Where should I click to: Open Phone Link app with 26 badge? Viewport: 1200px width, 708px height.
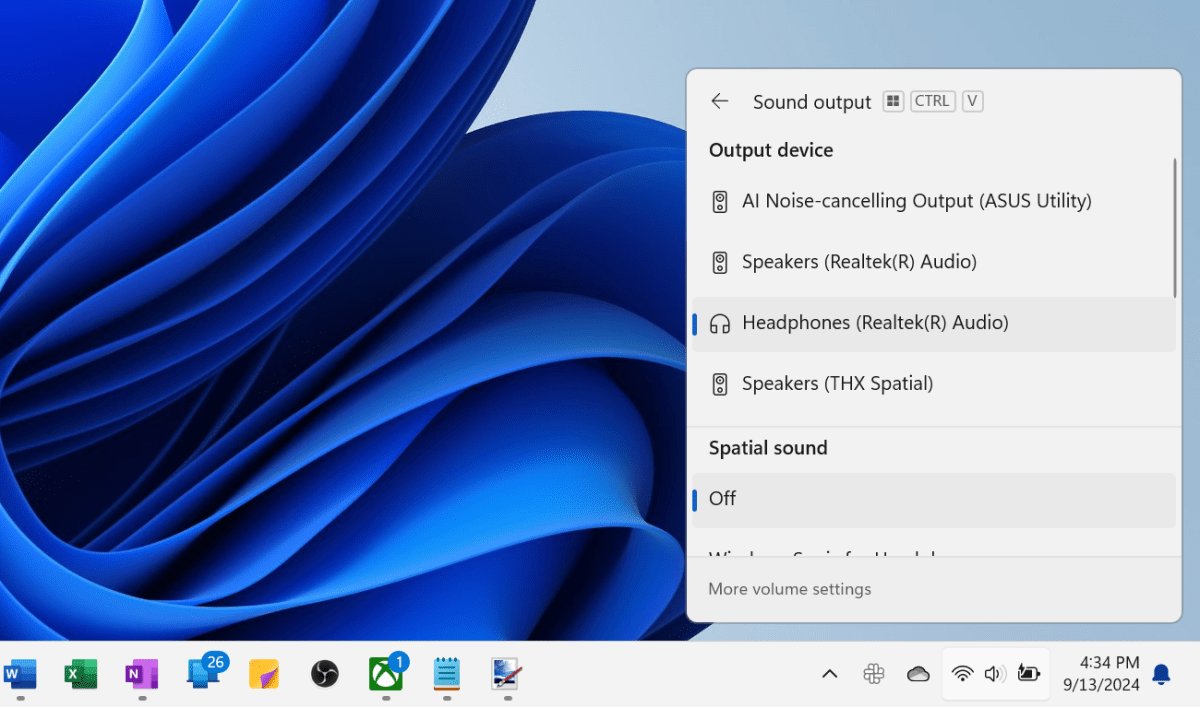coord(206,671)
